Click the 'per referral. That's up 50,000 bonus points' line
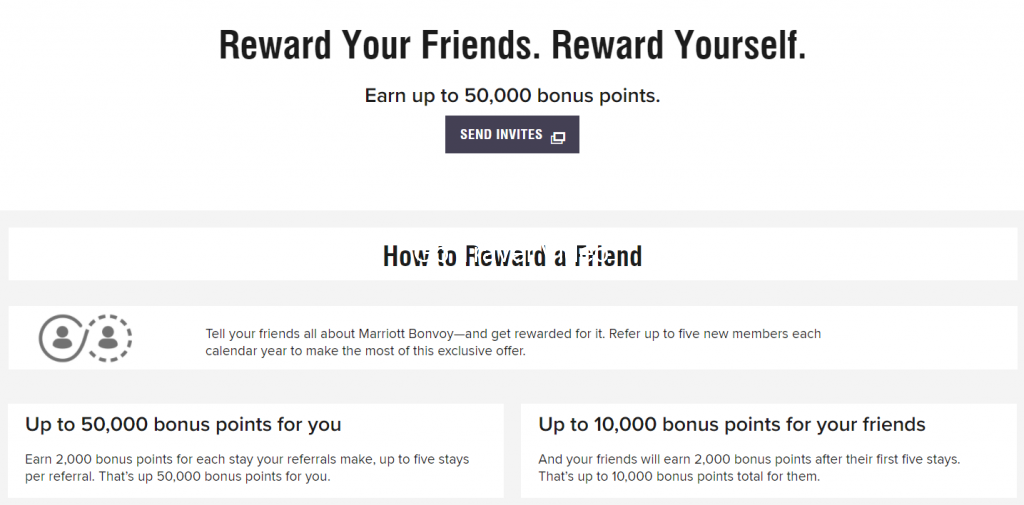The image size is (1024, 505). tap(178, 476)
